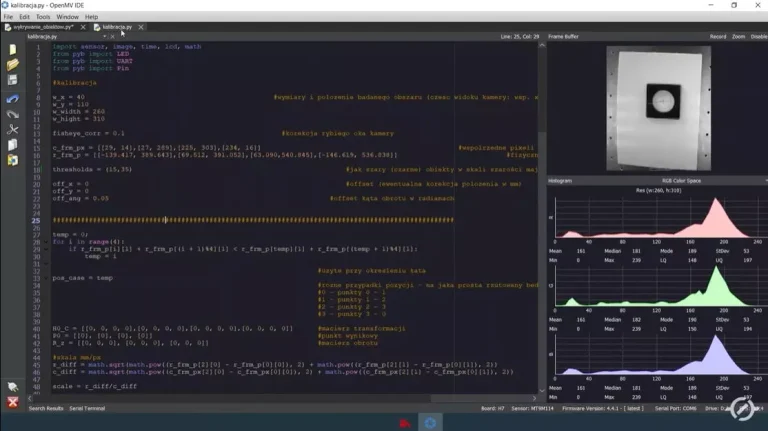Screen dimensions: 768x431
Task: Open the Search Results panel
Action: pos(46,408)
